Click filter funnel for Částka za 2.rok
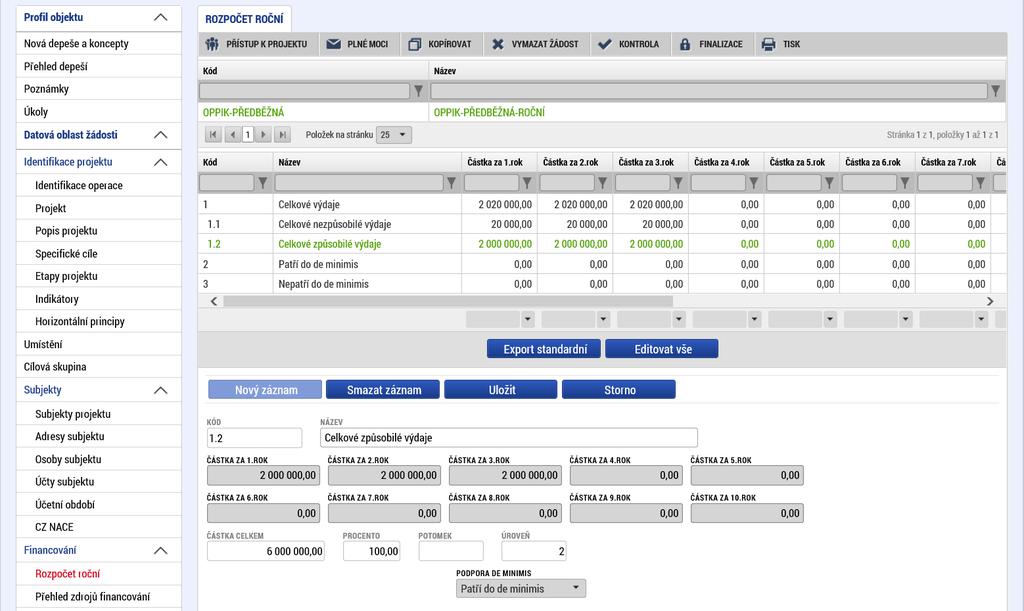 (603, 183)
